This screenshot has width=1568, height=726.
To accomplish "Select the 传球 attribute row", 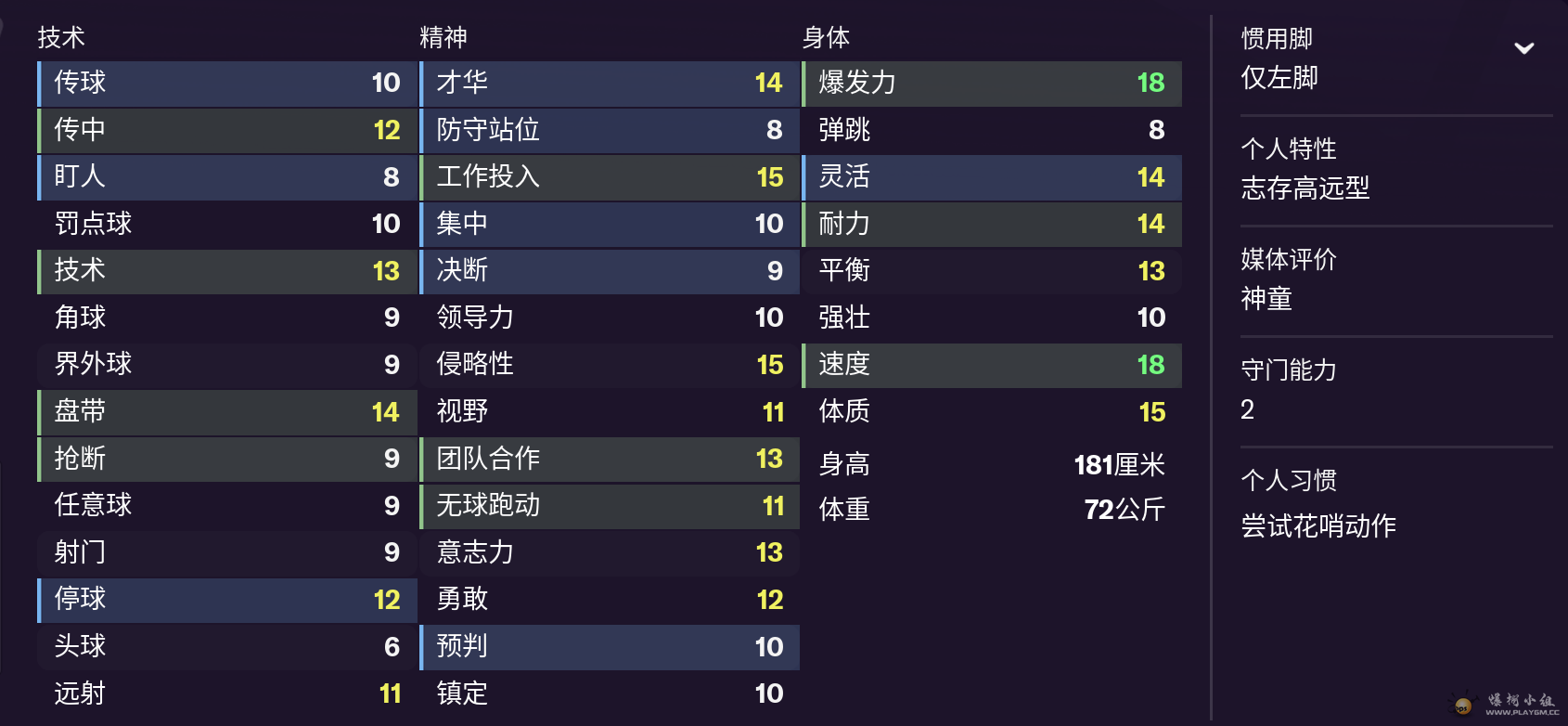I will (227, 84).
